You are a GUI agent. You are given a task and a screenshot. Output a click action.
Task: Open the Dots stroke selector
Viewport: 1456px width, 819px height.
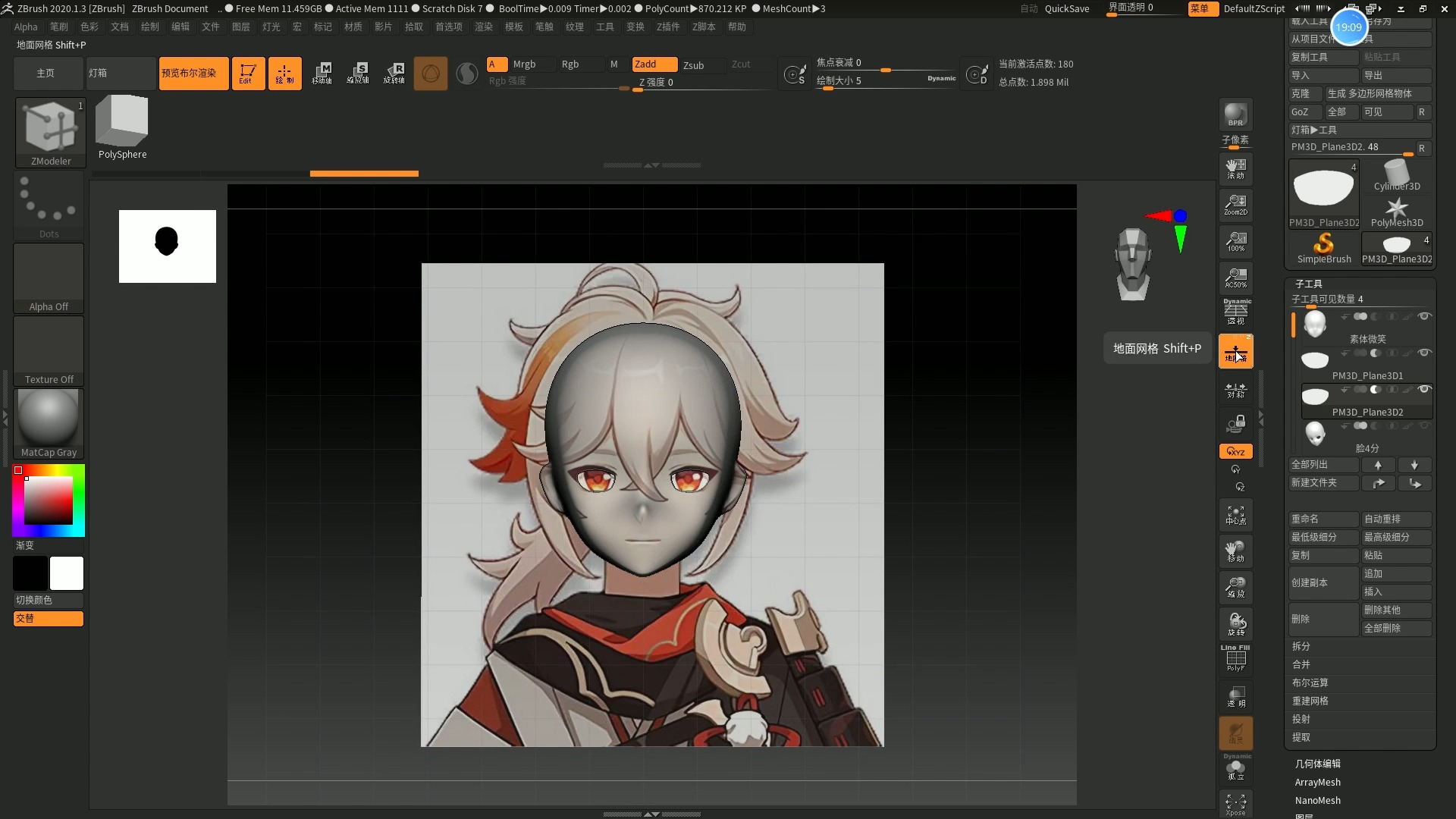(x=49, y=205)
